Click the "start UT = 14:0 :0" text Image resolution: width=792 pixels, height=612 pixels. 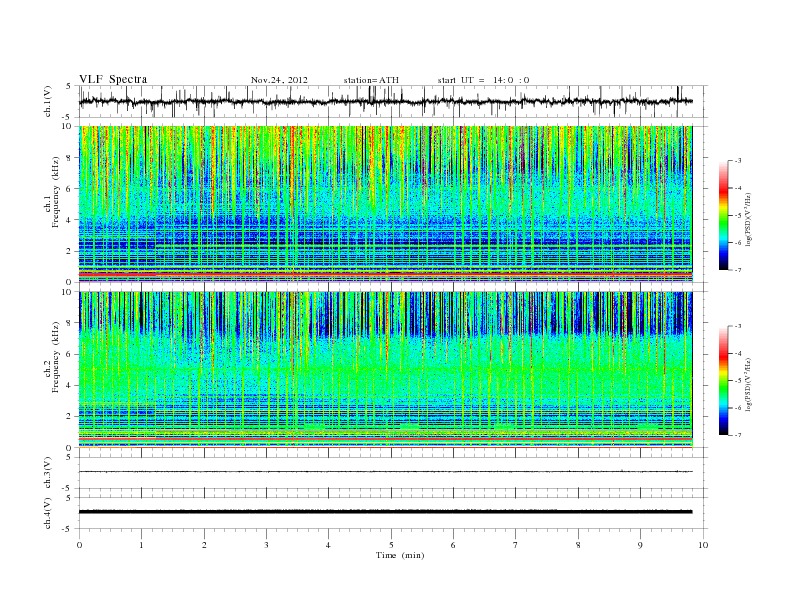[483, 80]
